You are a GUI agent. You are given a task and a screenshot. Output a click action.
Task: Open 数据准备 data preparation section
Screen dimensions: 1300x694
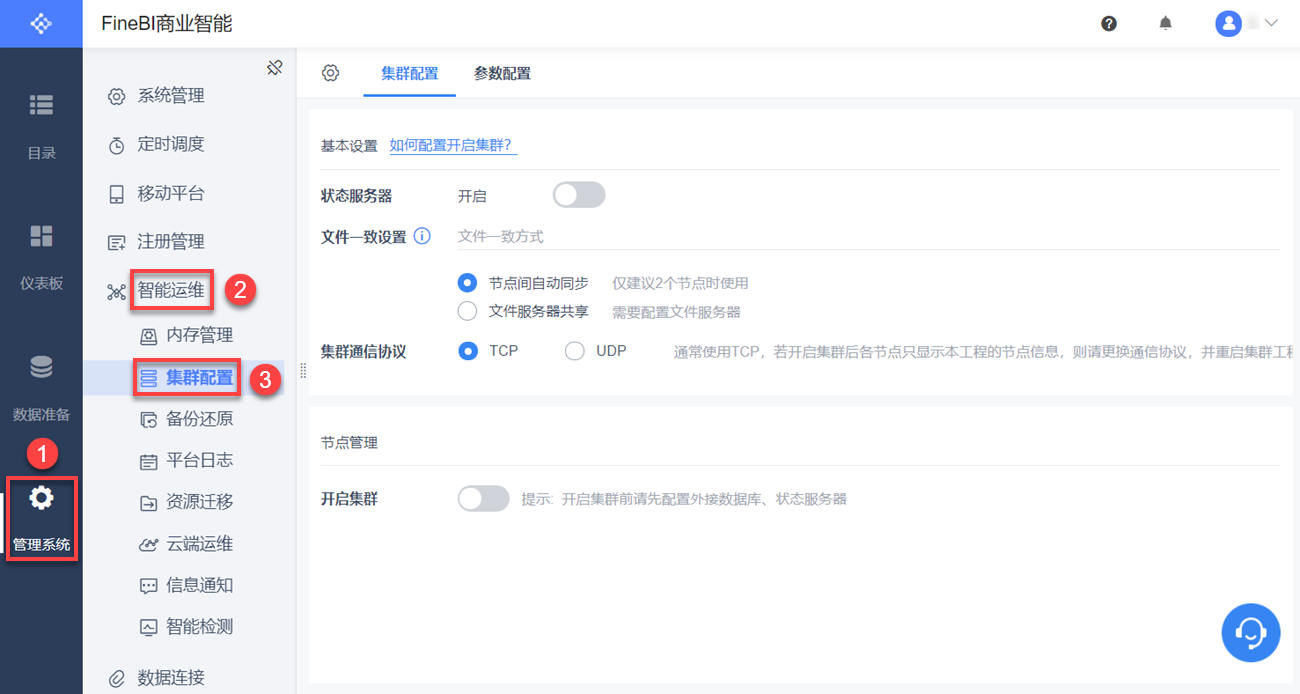click(x=41, y=385)
